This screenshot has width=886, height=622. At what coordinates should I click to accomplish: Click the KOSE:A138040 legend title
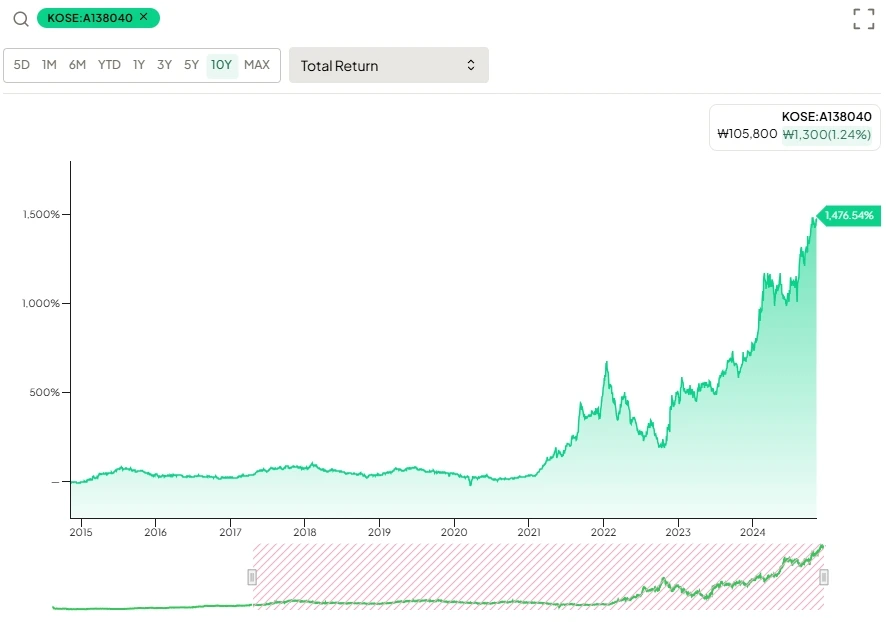pos(827,116)
